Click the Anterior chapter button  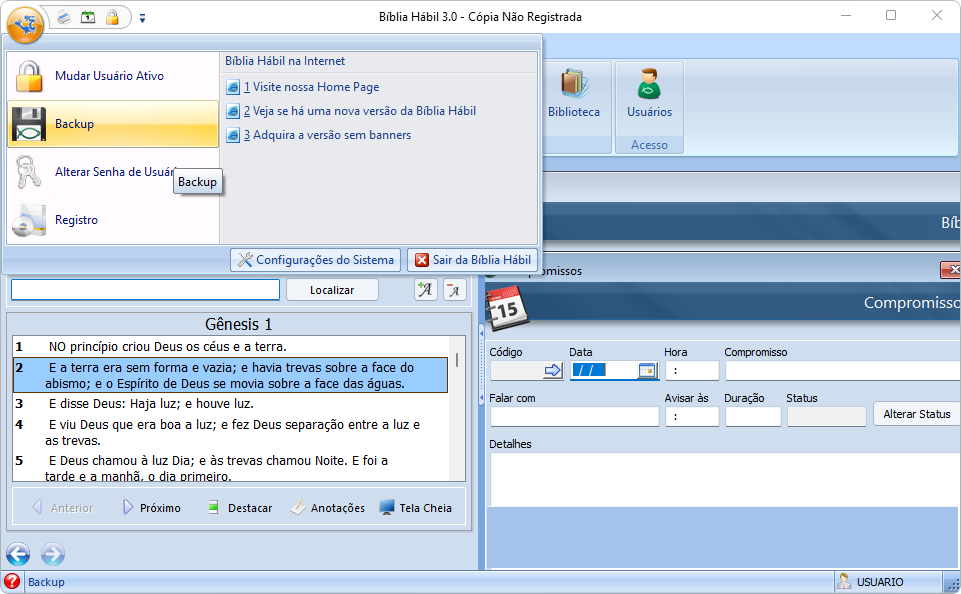[63, 508]
